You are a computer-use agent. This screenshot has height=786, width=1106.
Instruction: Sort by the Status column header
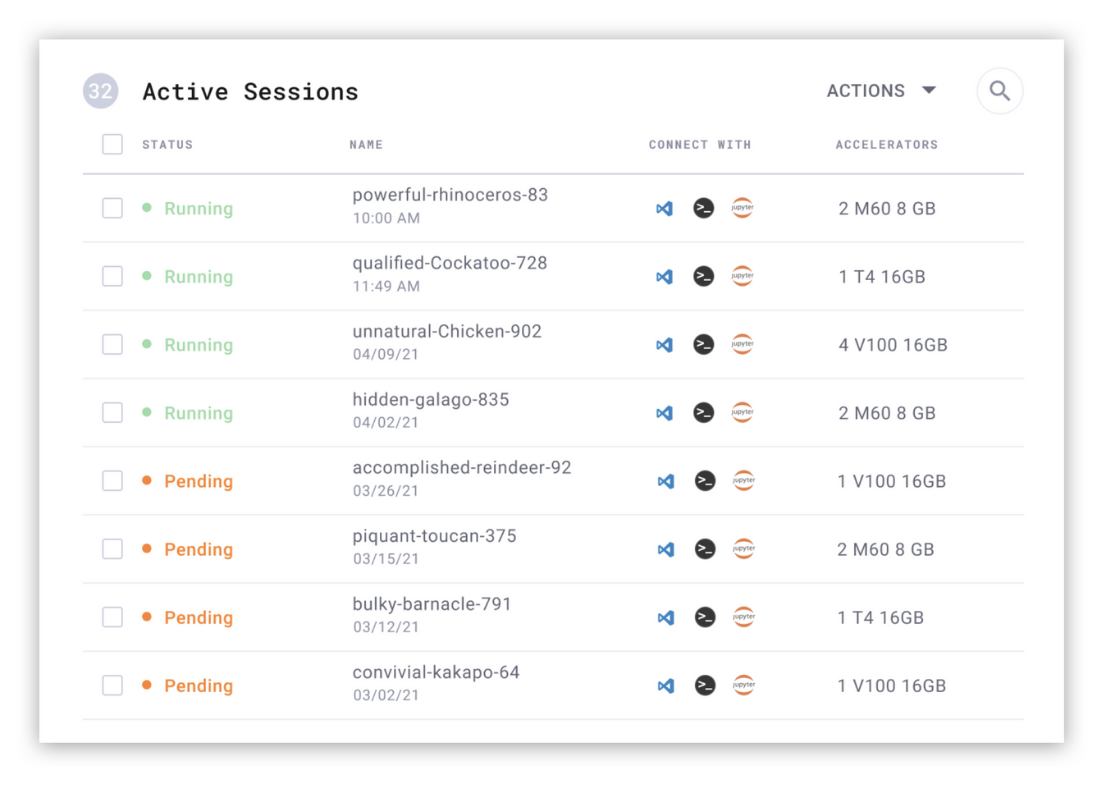pyautogui.click(x=167, y=145)
